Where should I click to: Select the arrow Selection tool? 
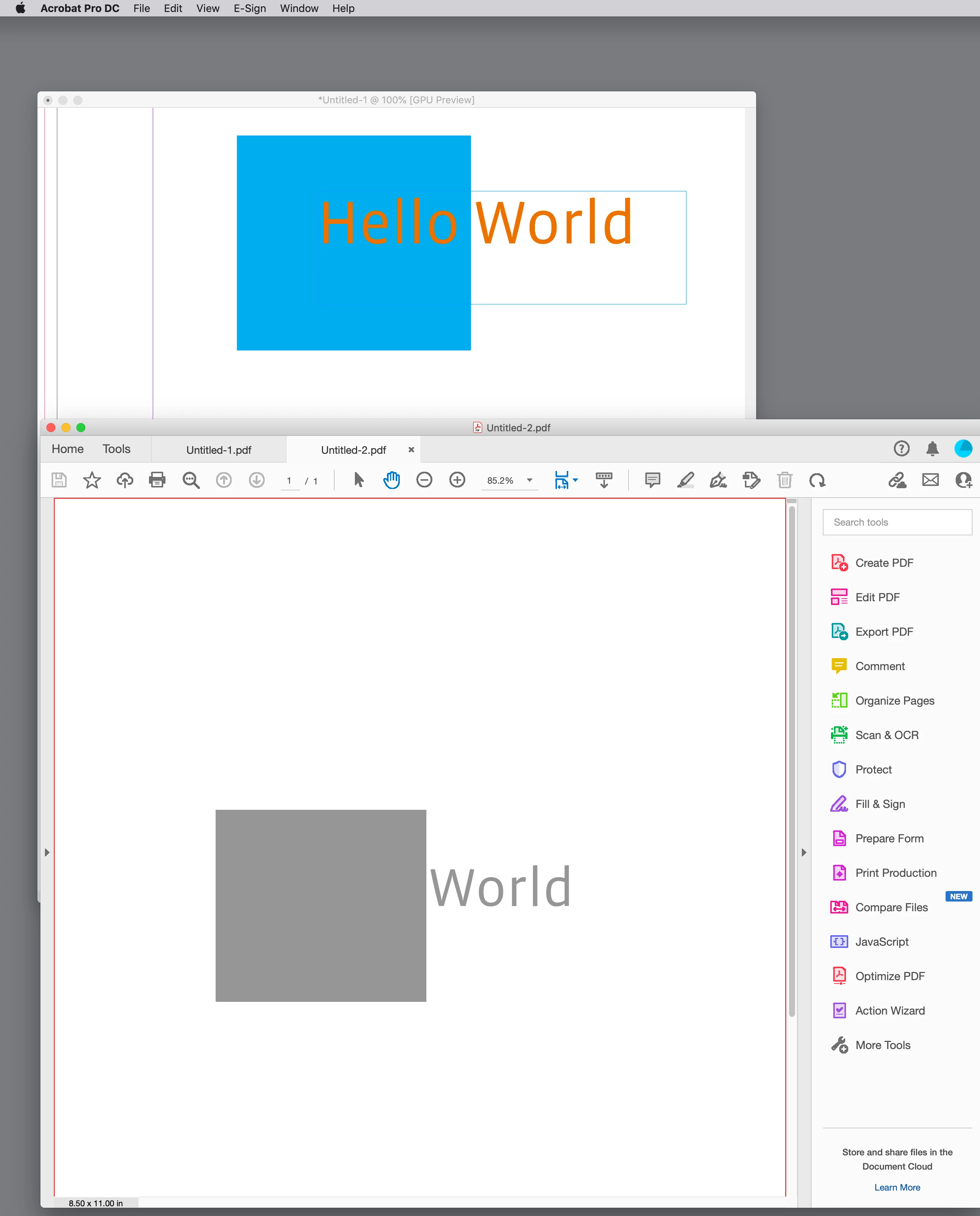click(359, 480)
